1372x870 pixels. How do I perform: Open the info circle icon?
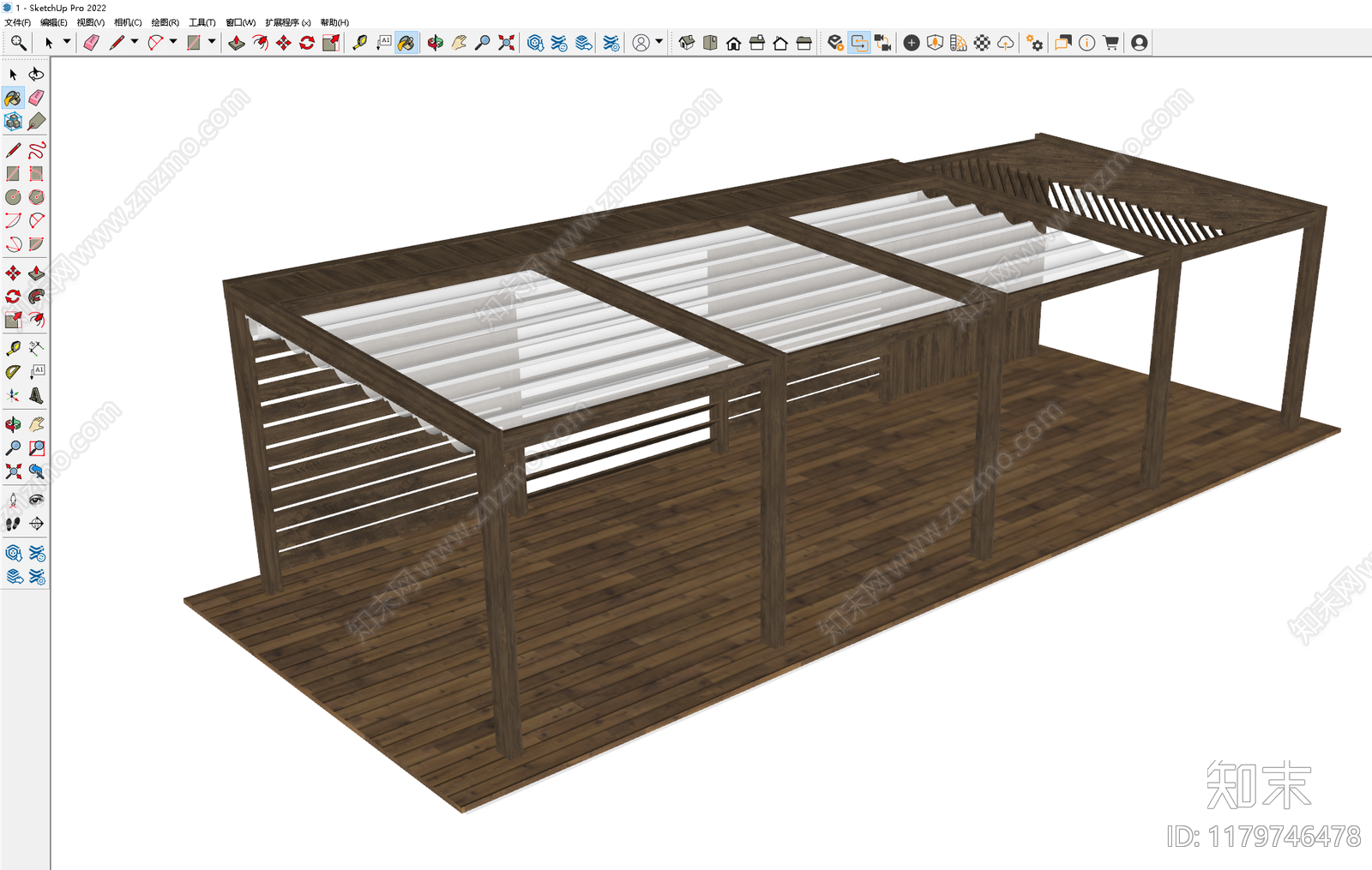[x=1086, y=43]
